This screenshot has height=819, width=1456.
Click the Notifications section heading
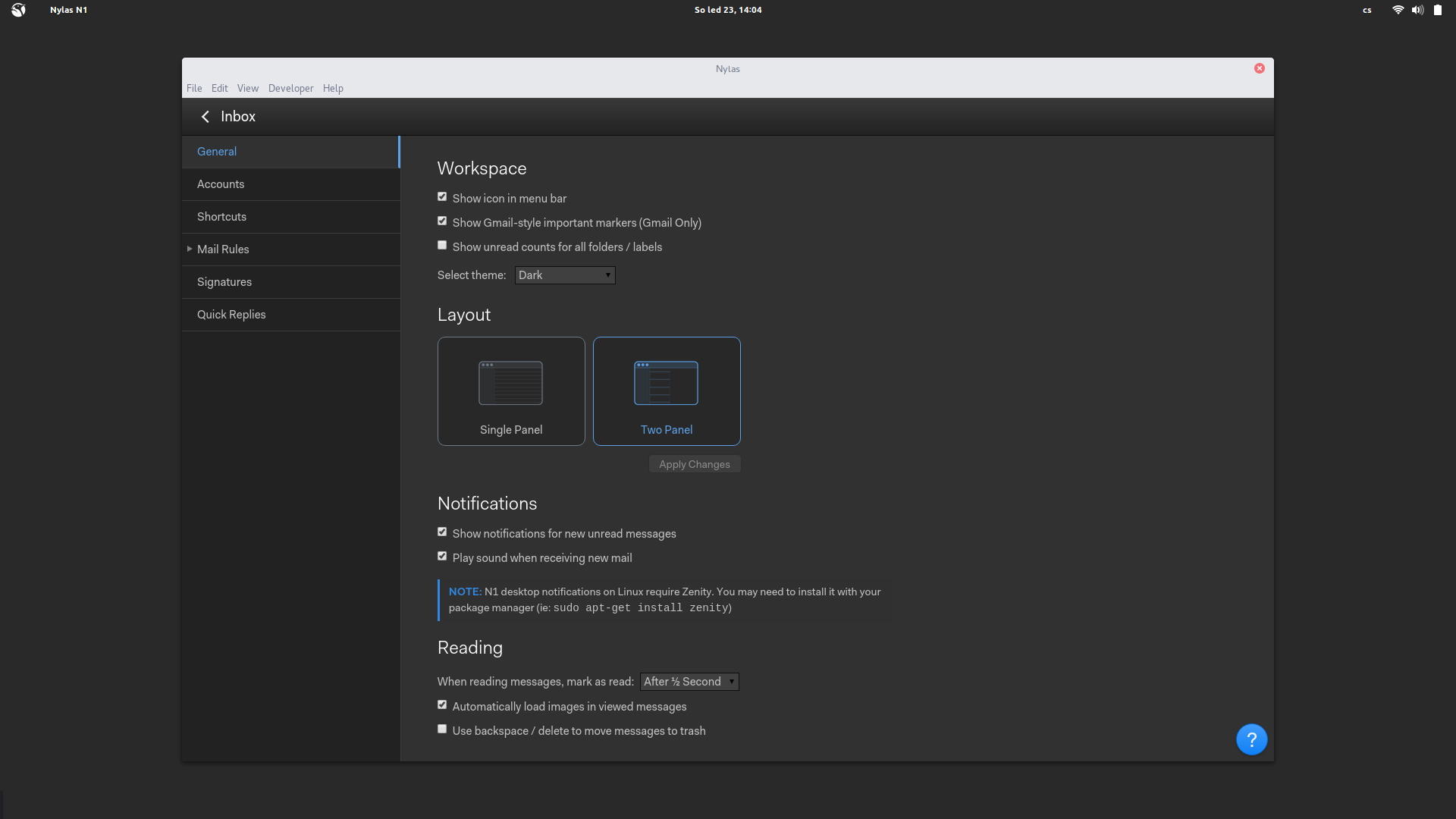[487, 504]
